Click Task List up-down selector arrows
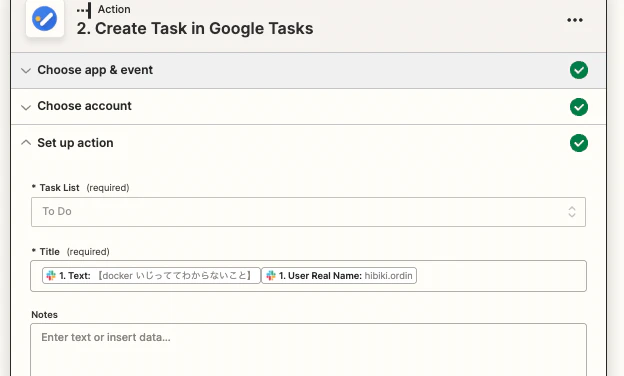Viewport: 624px width, 376px height. [x=571, y=212]
